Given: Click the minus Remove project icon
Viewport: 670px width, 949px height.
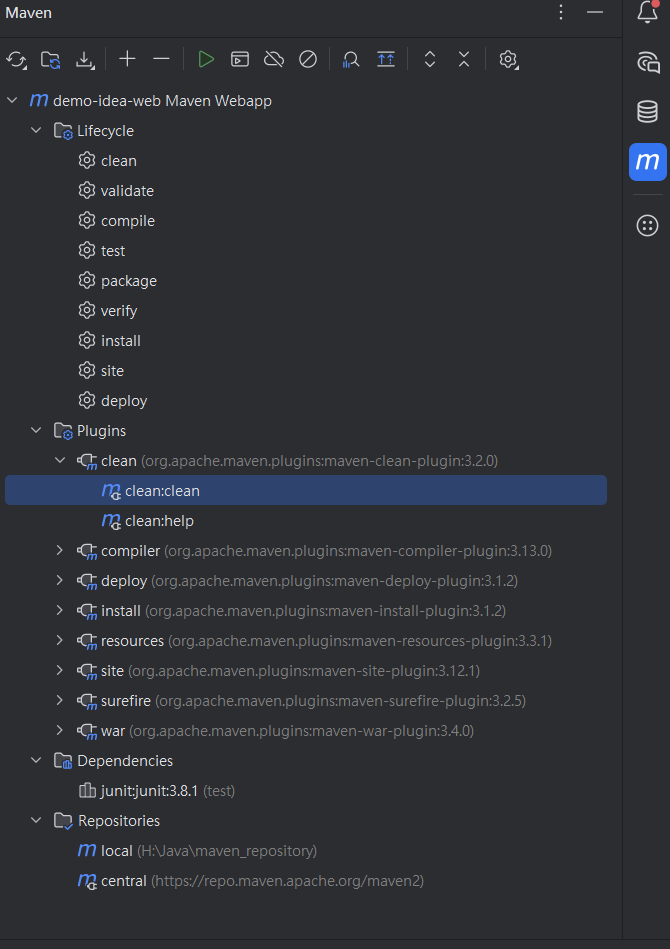Looking at the screenshot, I should 161,59.
